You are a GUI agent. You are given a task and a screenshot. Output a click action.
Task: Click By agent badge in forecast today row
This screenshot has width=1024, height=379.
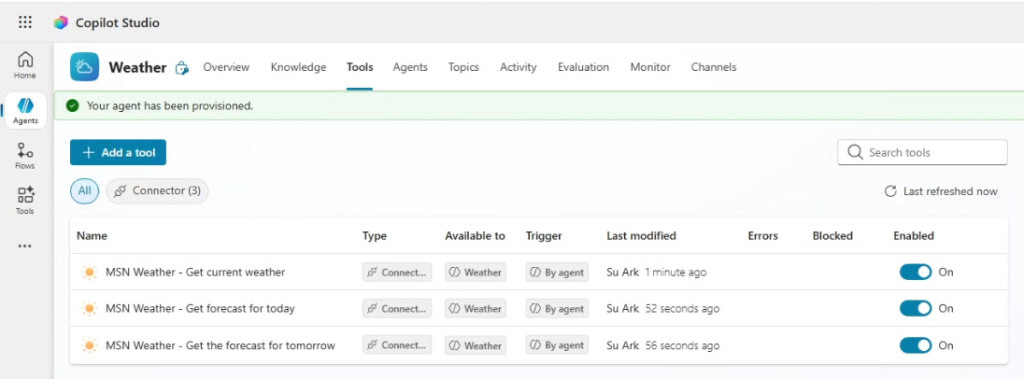[x=557, y=308]
